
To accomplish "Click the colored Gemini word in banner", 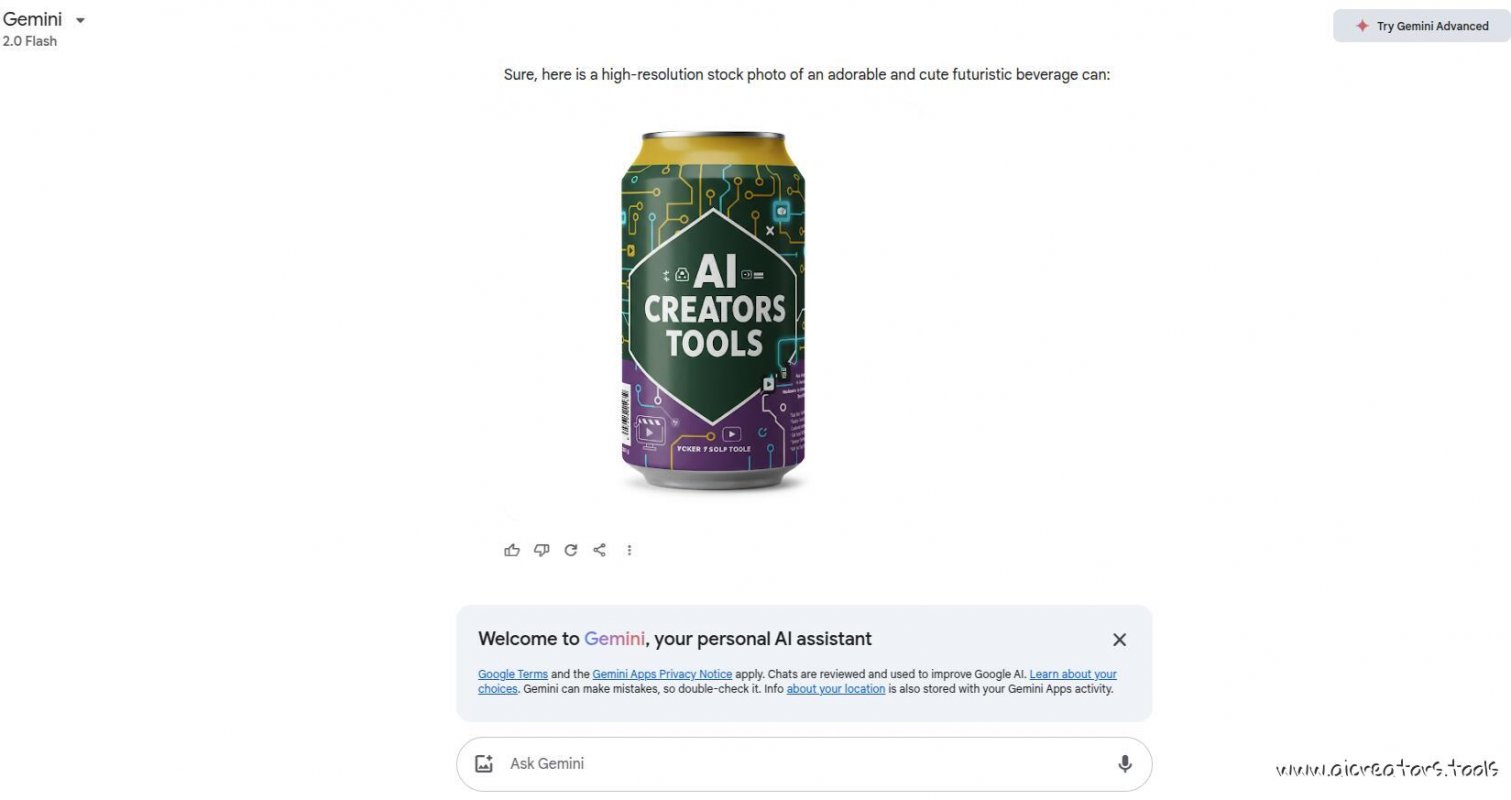I will (x=614, y=639).
